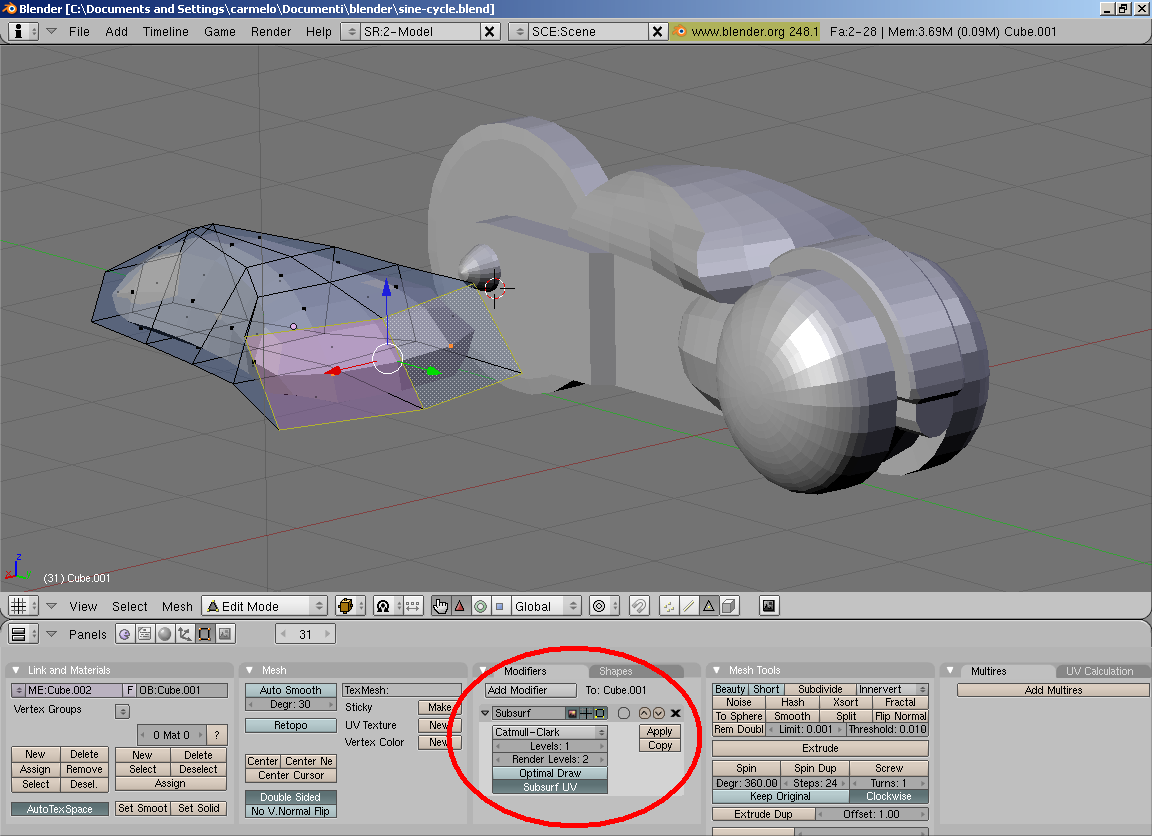The height and width of the screenshot is (836, 1152).
Task: Open the Edit Mode dropdown
Action: tap(265, 606)
